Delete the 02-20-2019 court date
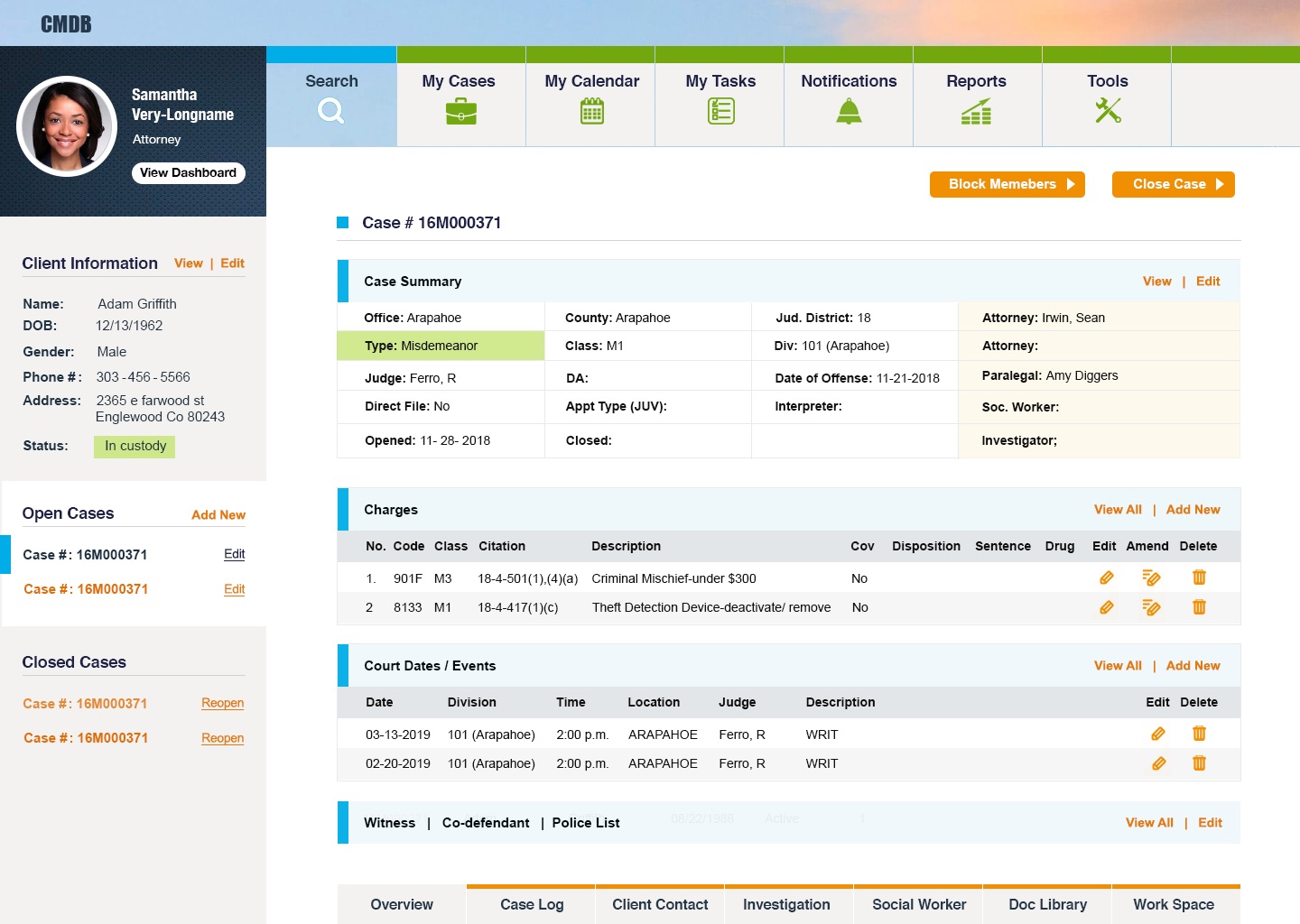1300x924 pixels. 1199,763
